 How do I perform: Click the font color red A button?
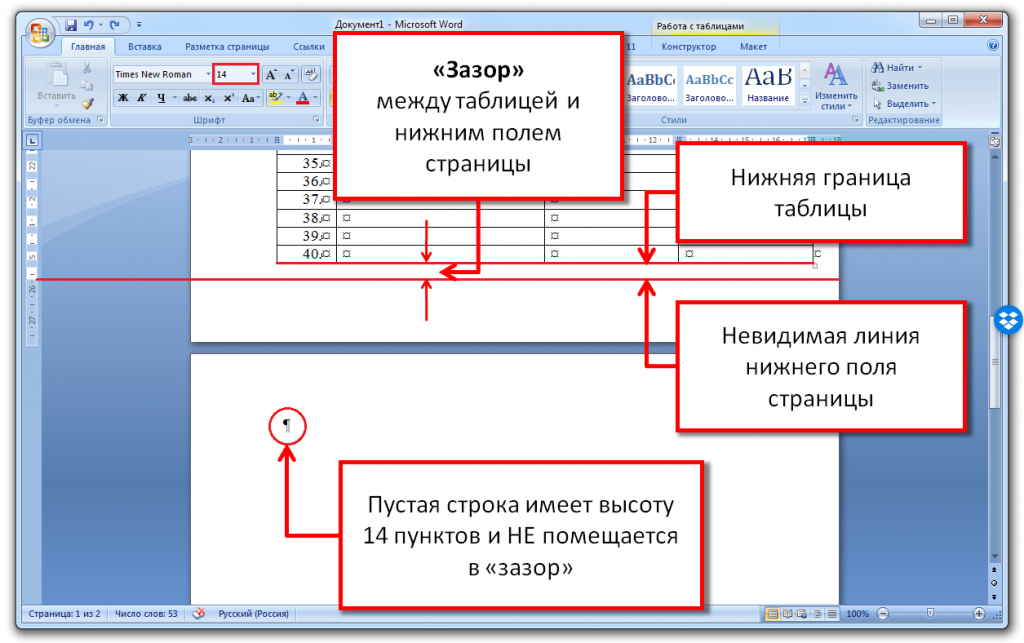(x=302, y=98)
